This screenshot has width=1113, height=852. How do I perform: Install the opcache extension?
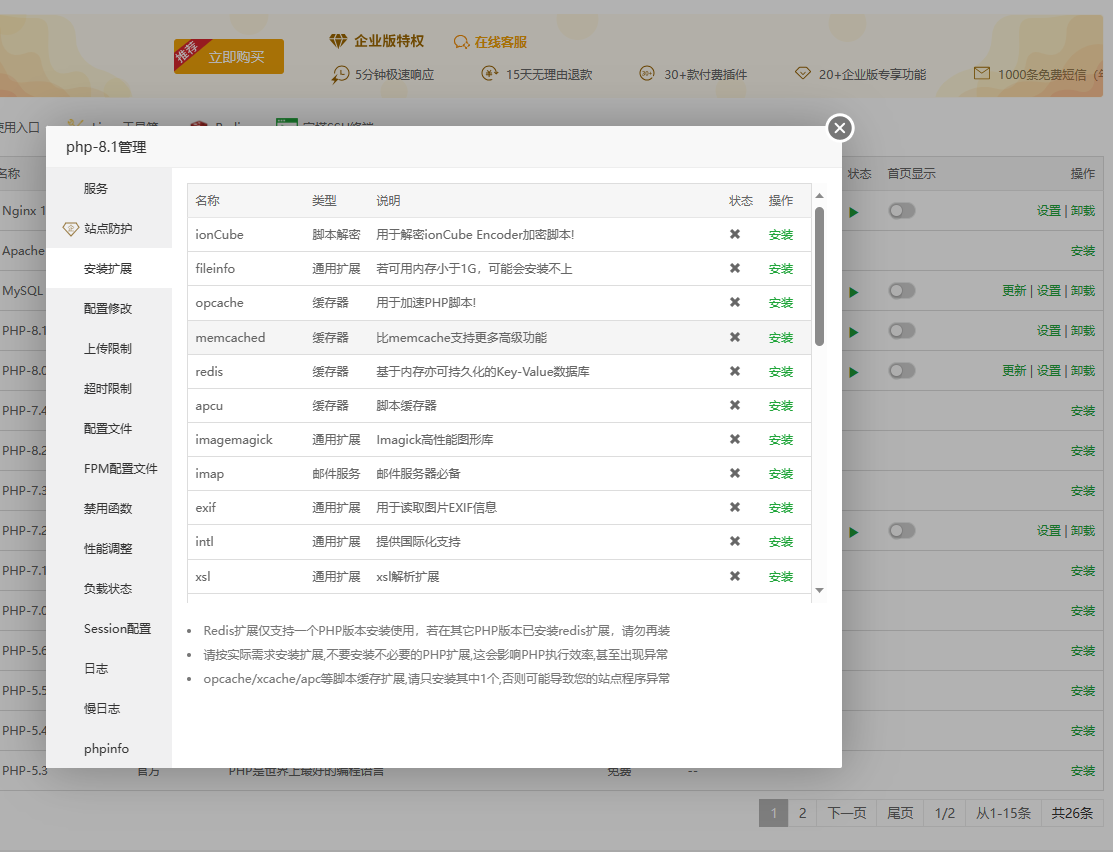[781, 302]
